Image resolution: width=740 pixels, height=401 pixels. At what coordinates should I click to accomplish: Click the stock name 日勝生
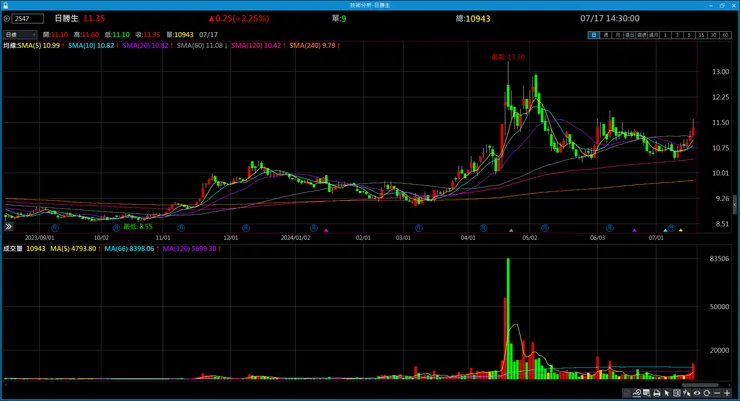[67, 18]
